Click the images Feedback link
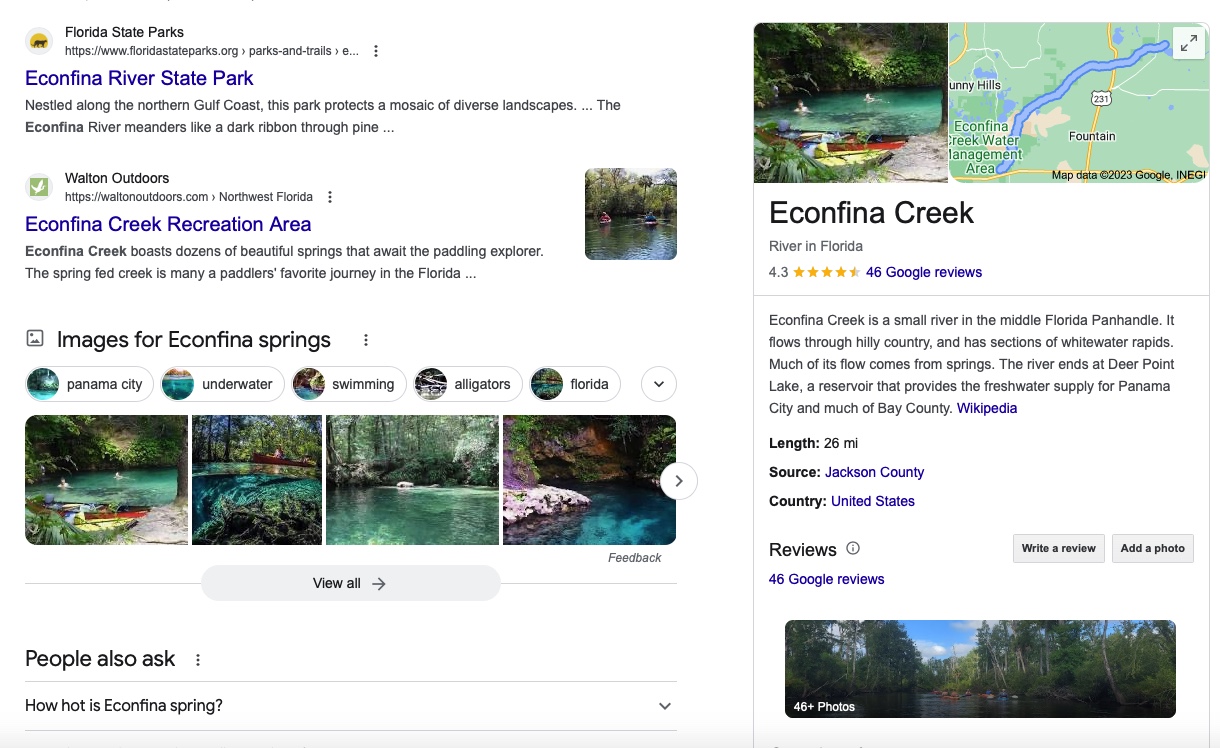The image size is (1220, 748). (x=635, y=558)
